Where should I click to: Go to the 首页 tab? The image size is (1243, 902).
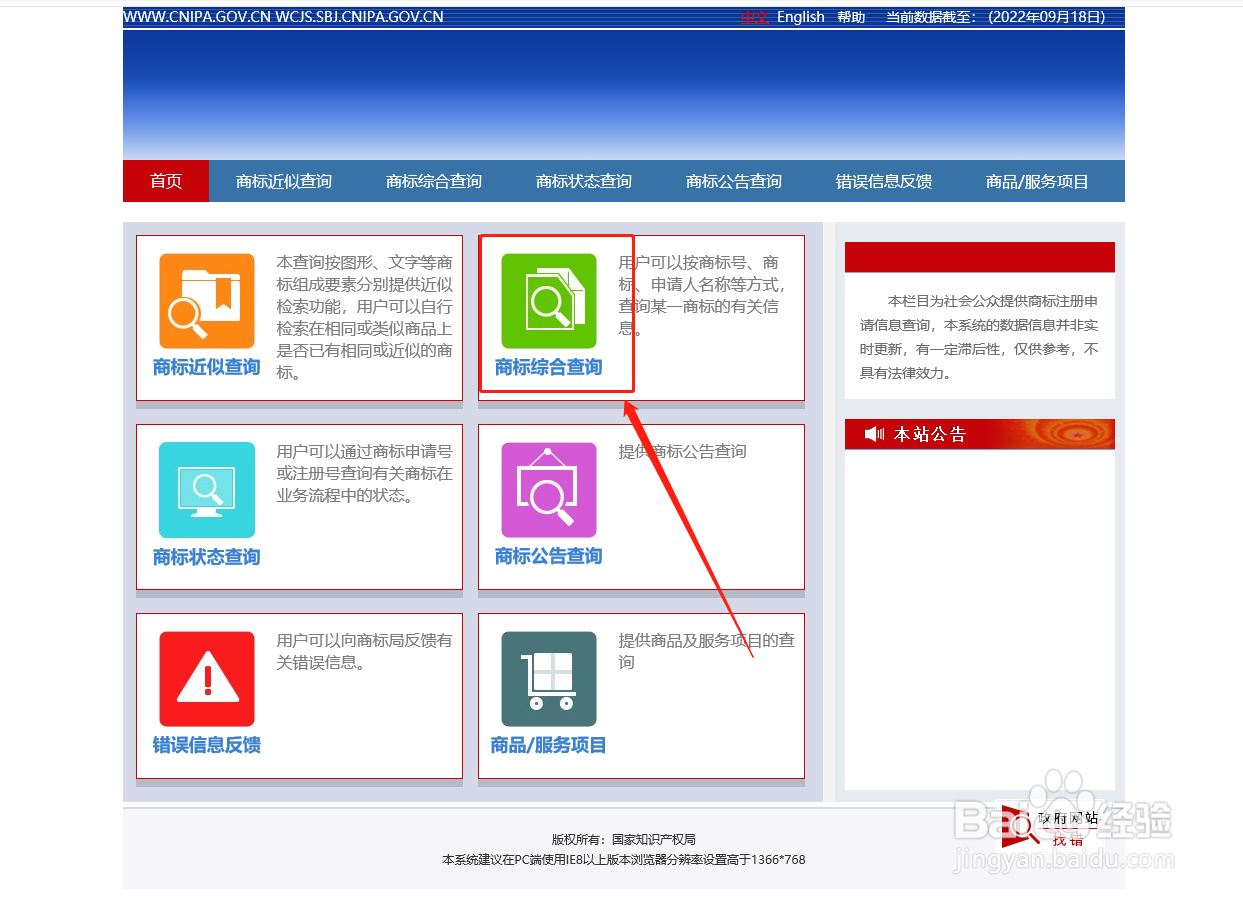point(166,181)
